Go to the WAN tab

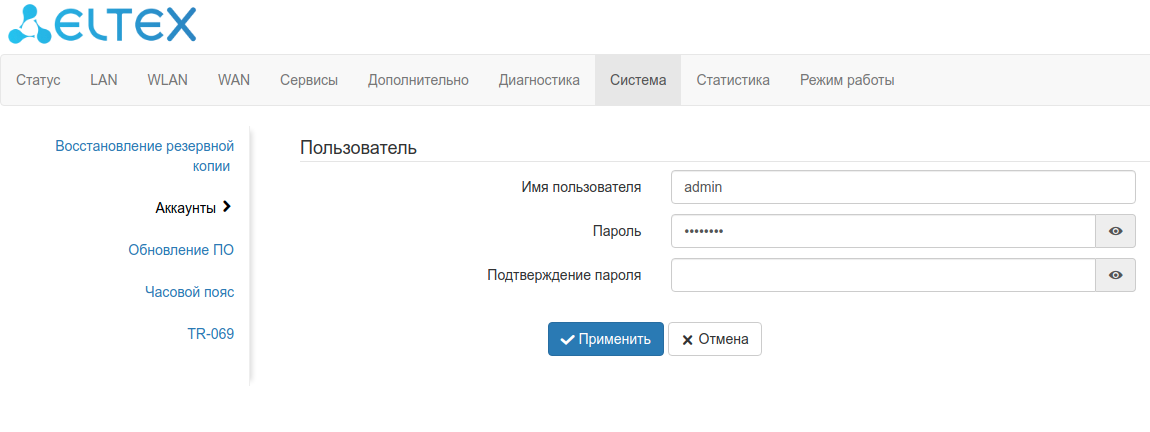tap(234, 80)
